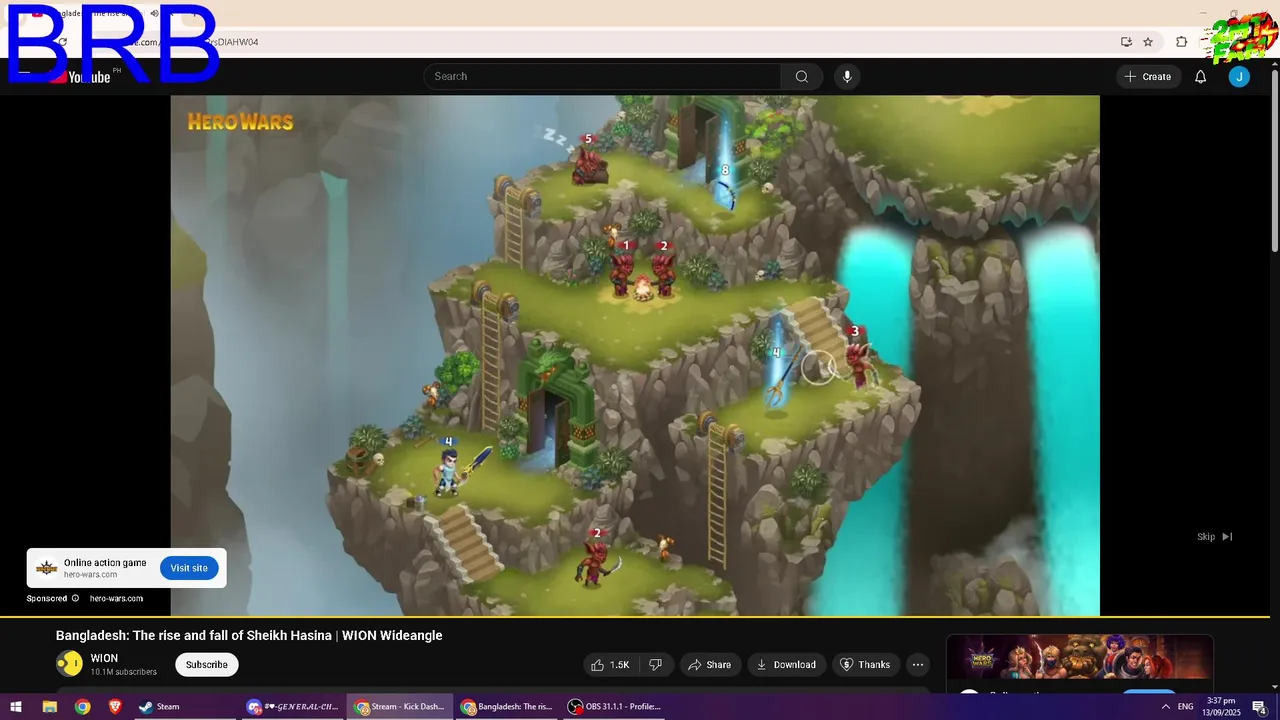The image size is (1280, 720).
Task: Switch to Bangladesh: The rise taskbar window
Action: point(506,707)
